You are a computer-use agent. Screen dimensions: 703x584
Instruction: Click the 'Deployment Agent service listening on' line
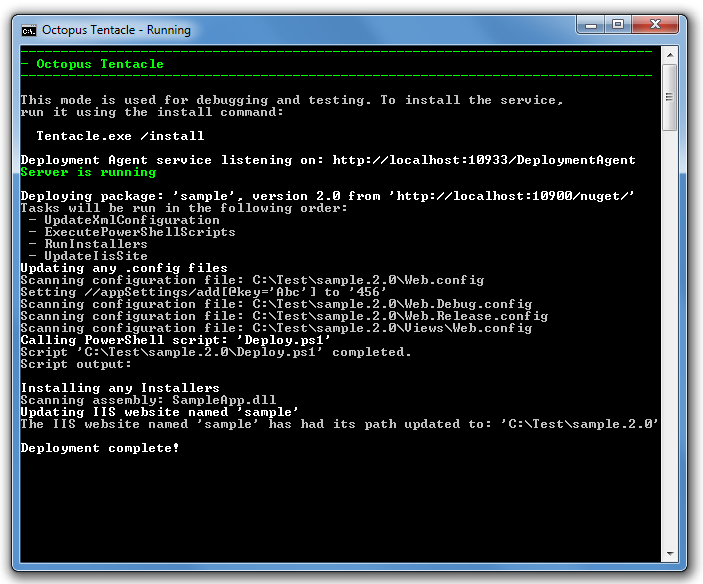tap(328, 160)
